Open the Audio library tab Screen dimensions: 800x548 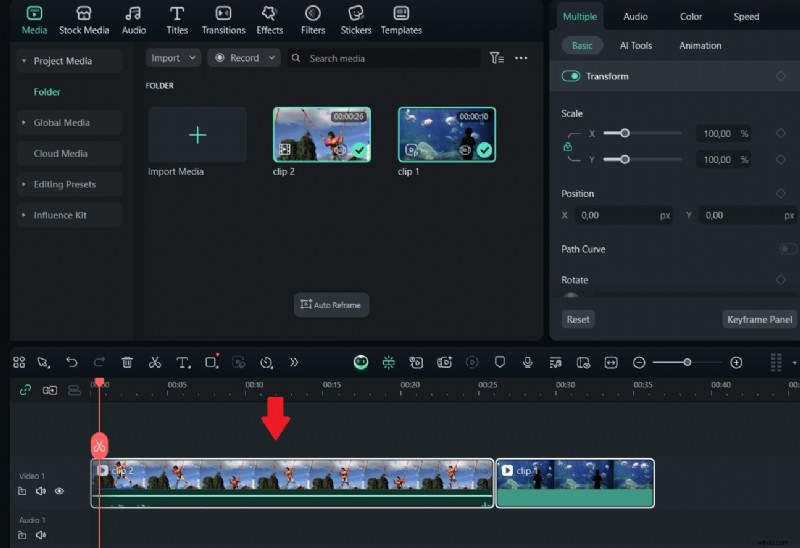click(134, 20)
